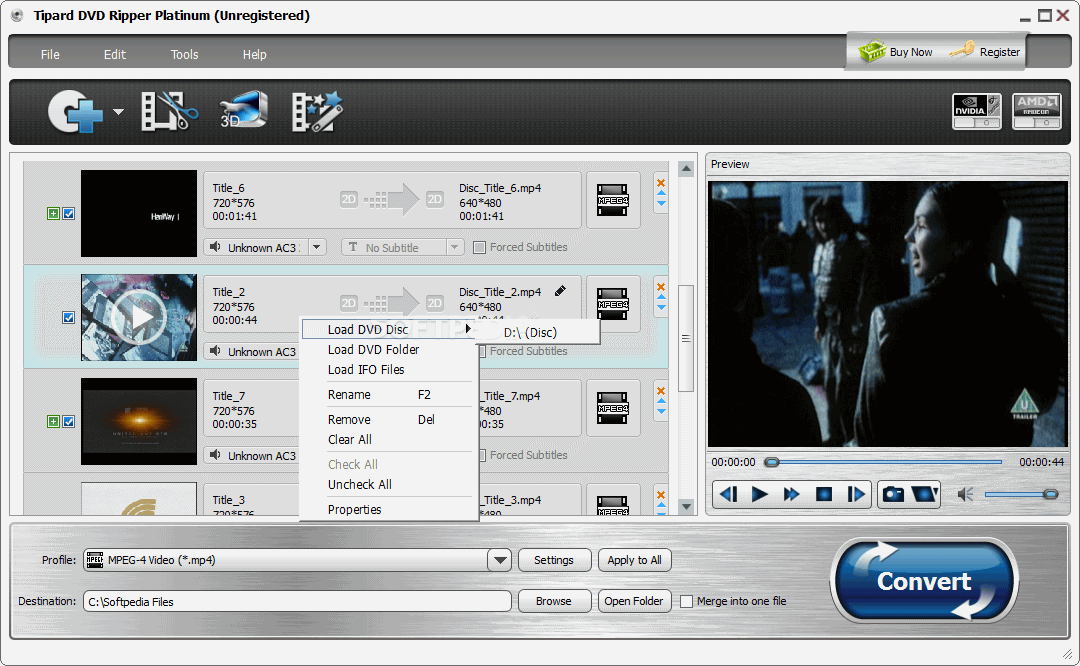1080x666 pixels.
Task: Edit output name pencil icon for Disc_Title_2.mp4
Action: [x=561, y=291]
